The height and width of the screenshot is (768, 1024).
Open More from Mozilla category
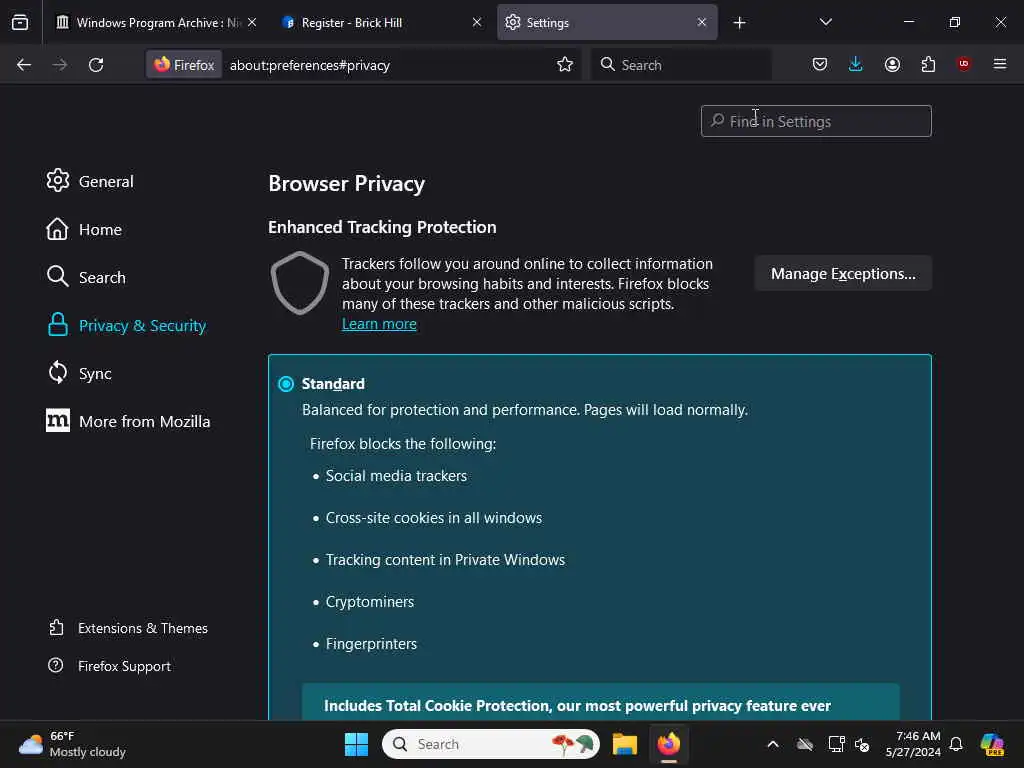tap(128, 421)
